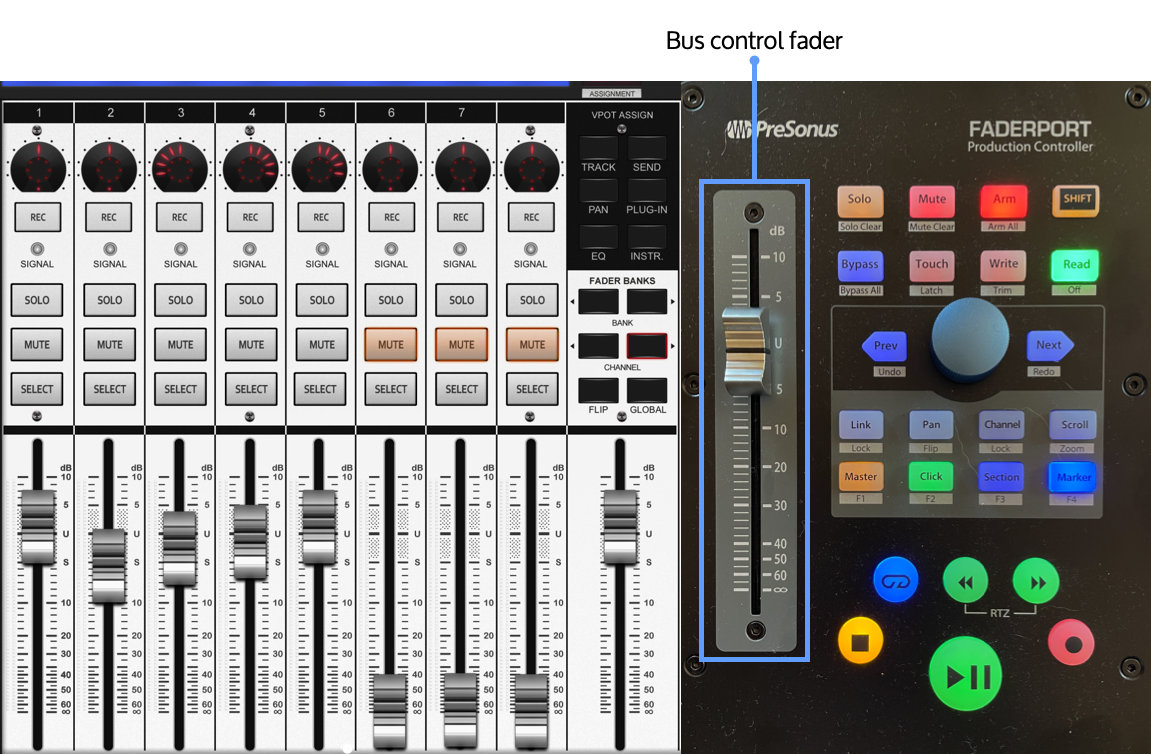Toggle Solo on channel 1
This screenshot has height=754, width=1151.
pyautogui.click(x=38, y=299)
